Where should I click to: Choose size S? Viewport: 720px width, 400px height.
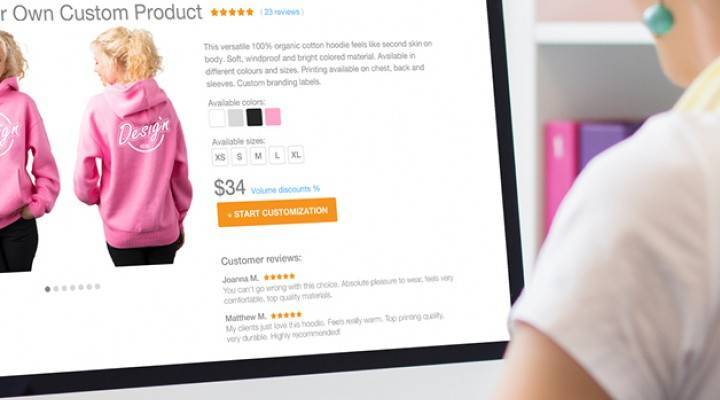(x=239, y=157)
